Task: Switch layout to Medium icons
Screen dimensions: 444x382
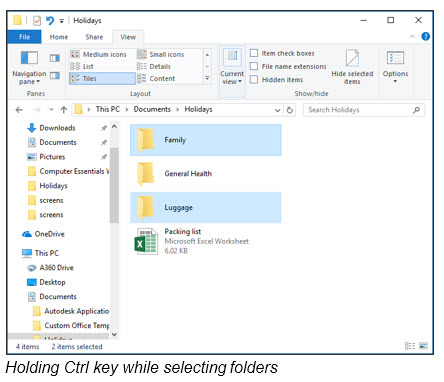Action: tap(99, 54)
